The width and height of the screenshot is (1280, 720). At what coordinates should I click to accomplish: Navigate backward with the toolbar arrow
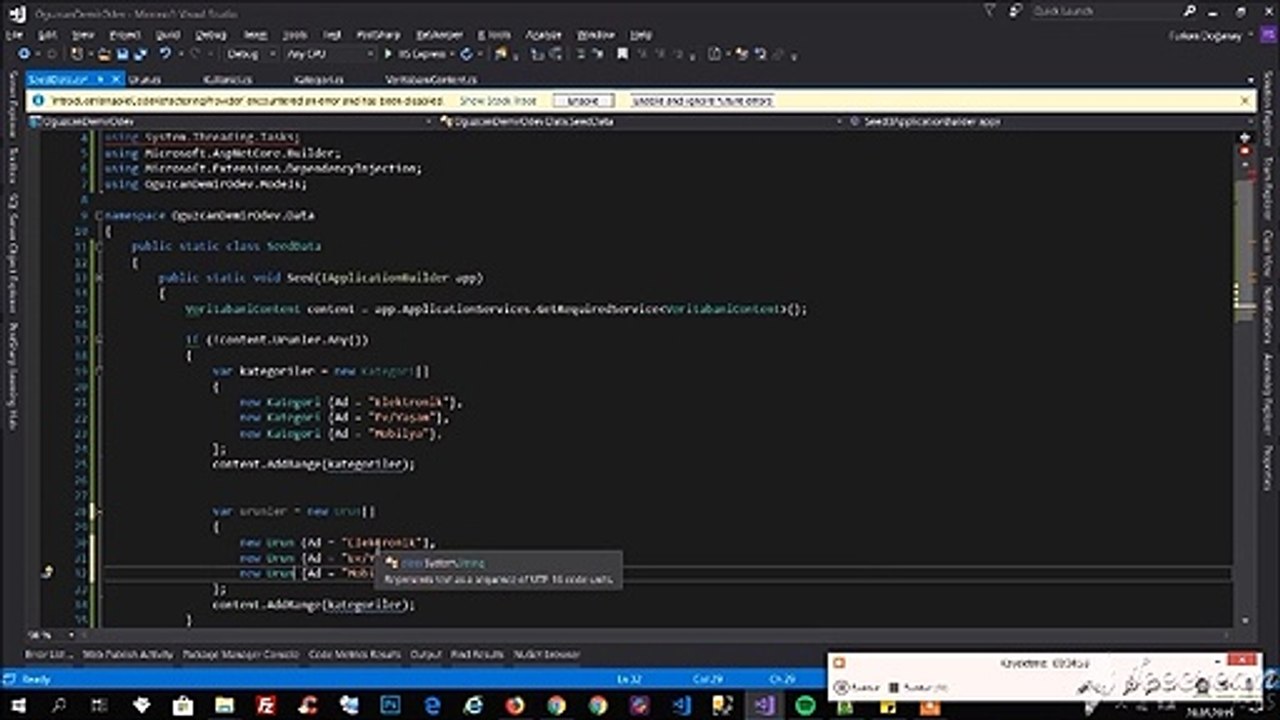coord(22,53)
